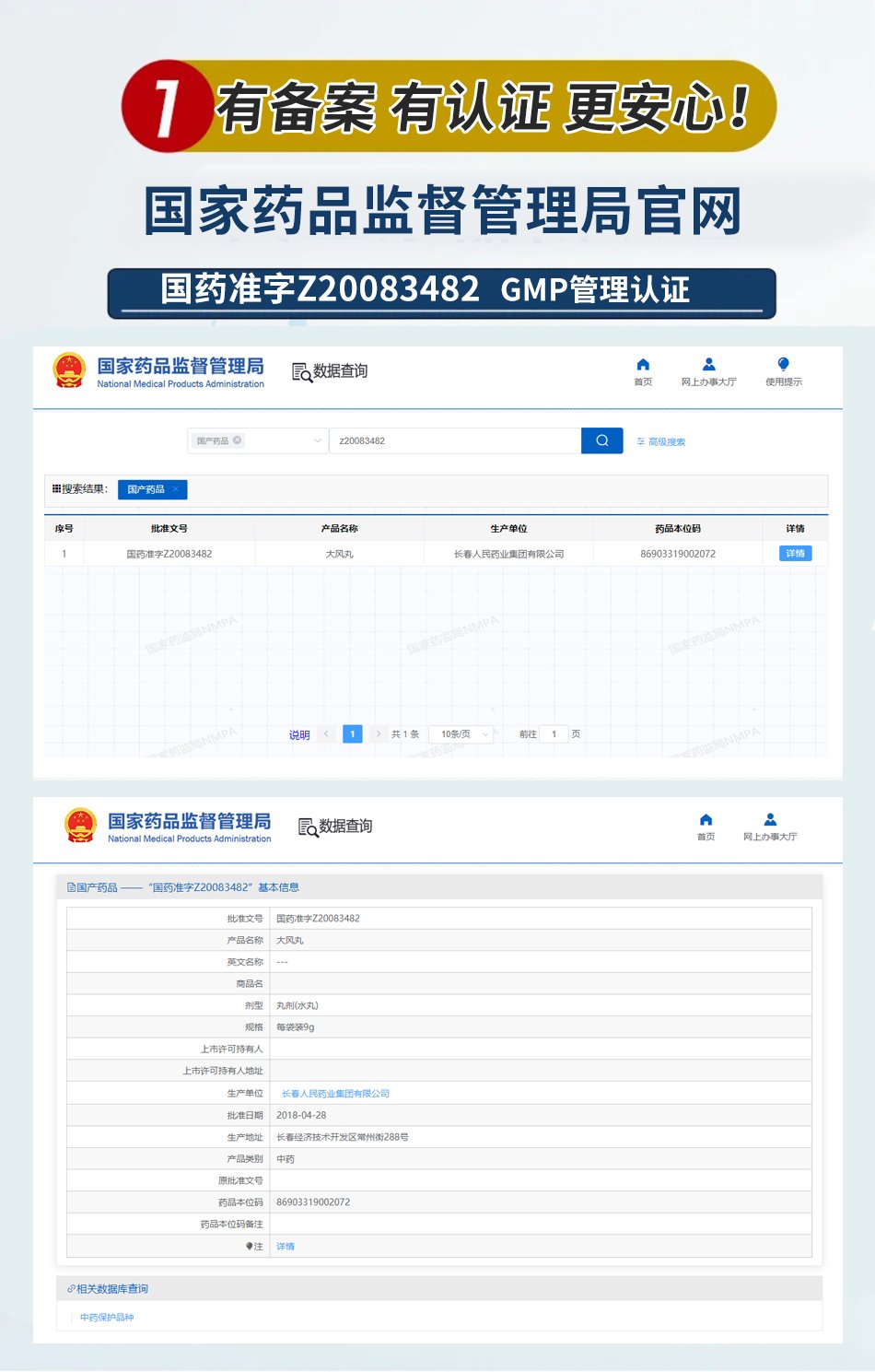Open 数据查询 icon on the detail page
The height and width of the screenshot is (1372, 875).
click(x=308, y=827)
